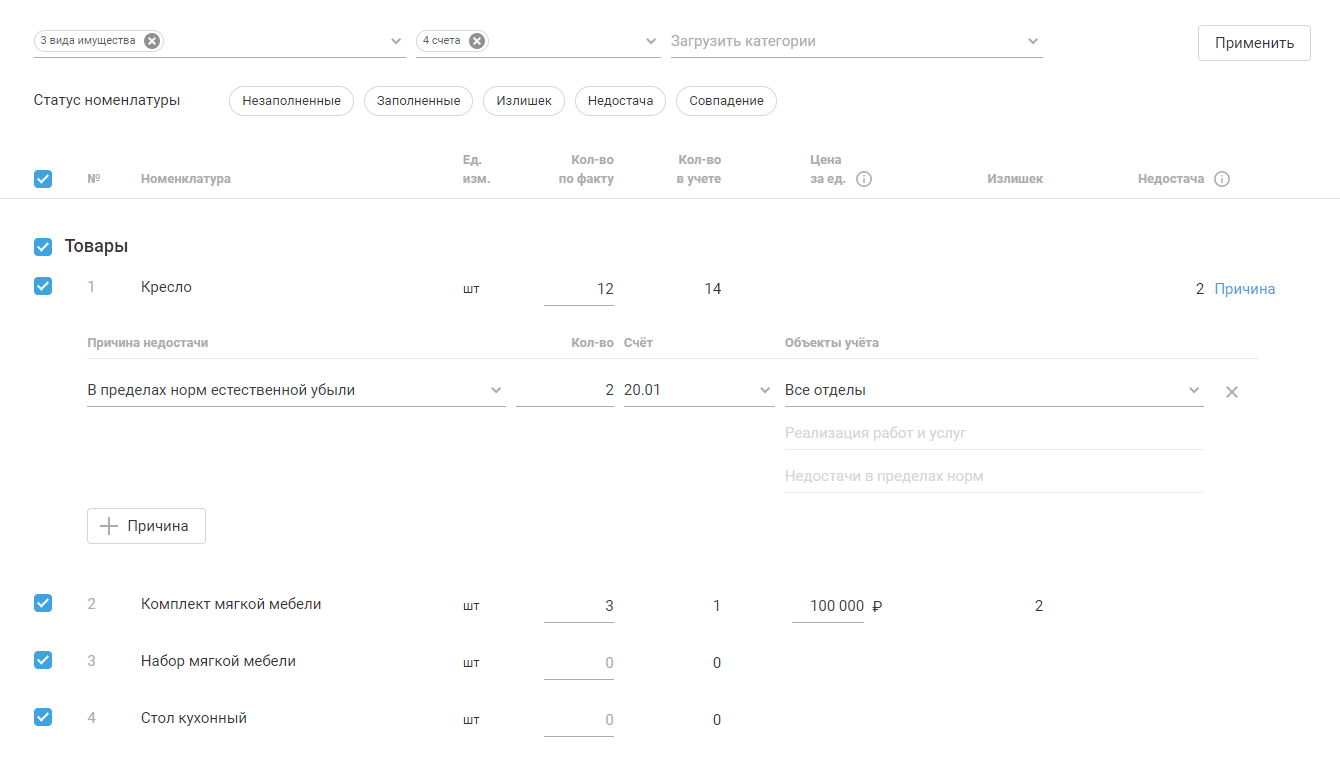Screen dimensions: 1340x758
Task: Filter by 'Незаполненные' status
Action: [291, 101]
